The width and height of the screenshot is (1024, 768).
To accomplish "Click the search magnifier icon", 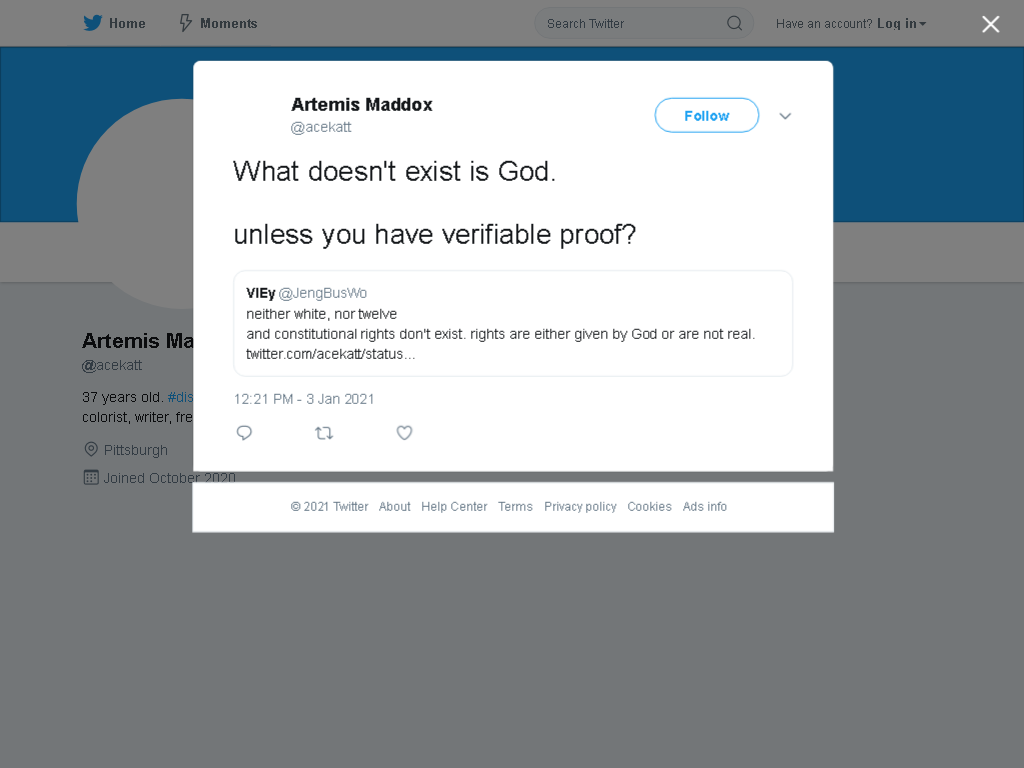I will [x=734, y=24].
